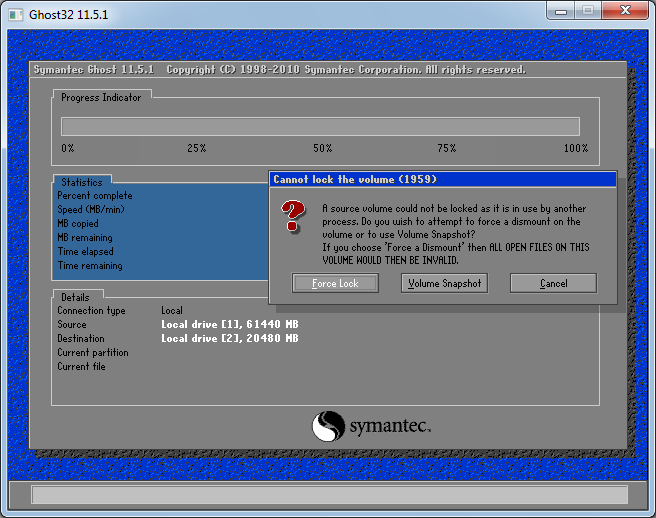Click the 'Speed (MB/min)' statistic
The height and width of the screenshot is (518, 656).
coord(91,209)
